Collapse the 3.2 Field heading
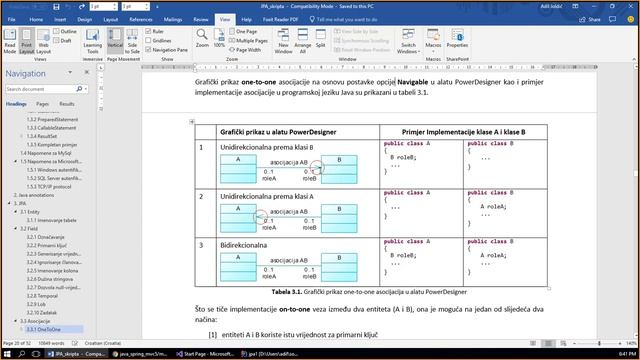 click(x=16, y=229)
